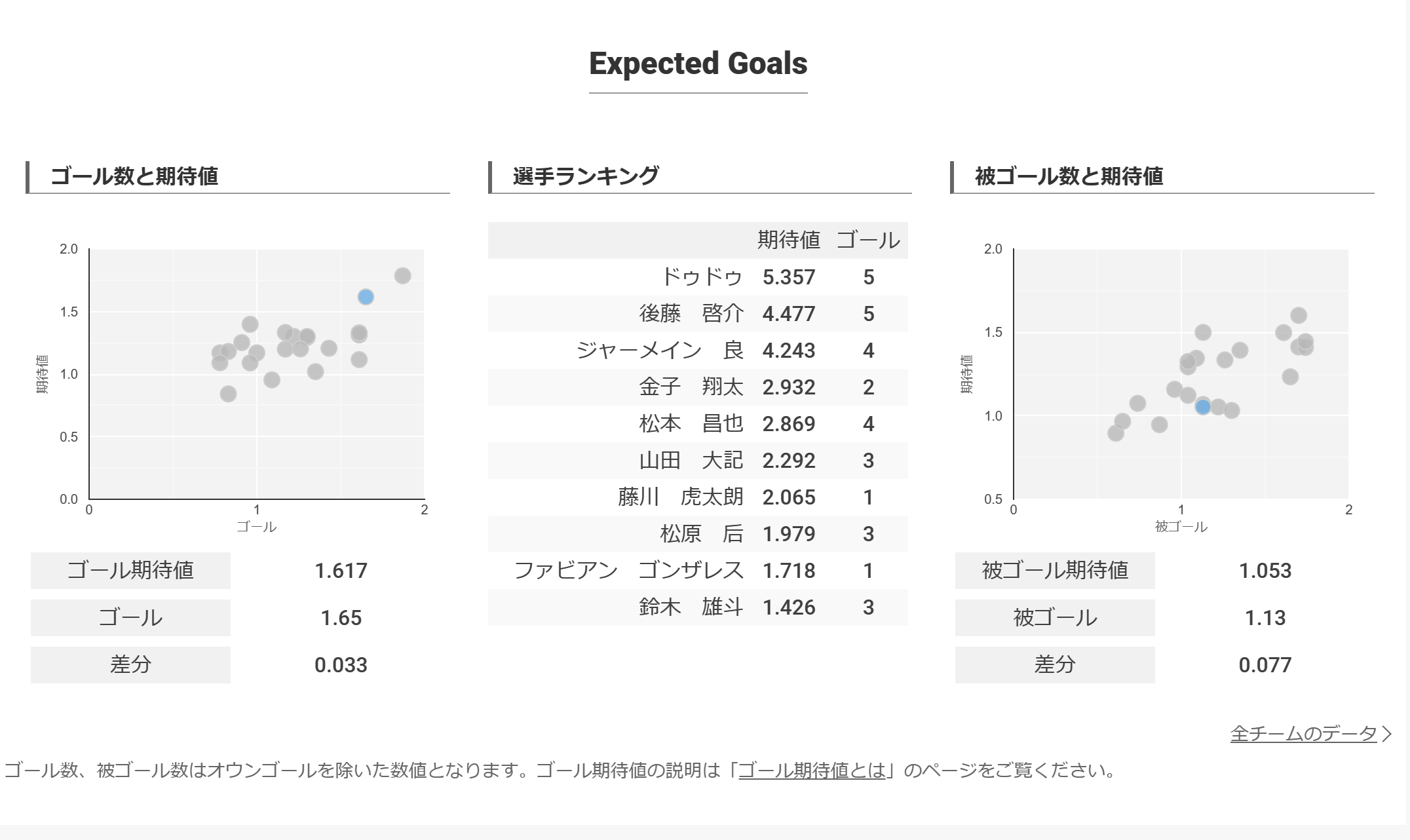
Task: Open the ゴール期待値とは explanation link
Action: tap(812, 770)
